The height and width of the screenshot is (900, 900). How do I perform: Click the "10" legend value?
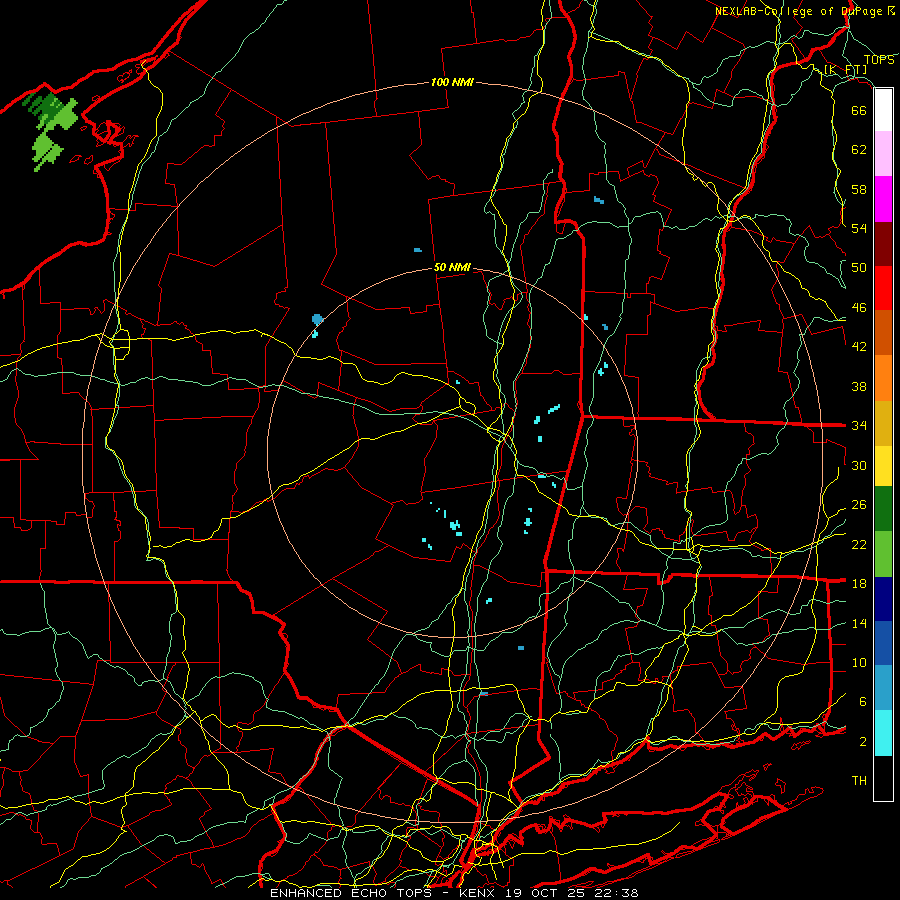pyautogui.click(x=859, y=662)
